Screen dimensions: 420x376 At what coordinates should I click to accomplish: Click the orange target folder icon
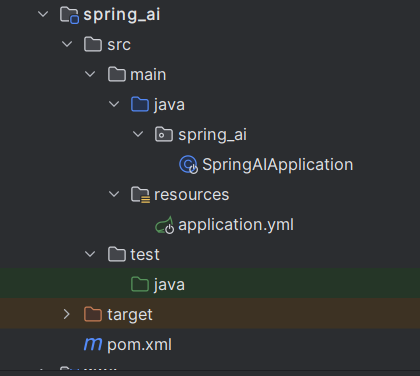(x=93, y=314)
